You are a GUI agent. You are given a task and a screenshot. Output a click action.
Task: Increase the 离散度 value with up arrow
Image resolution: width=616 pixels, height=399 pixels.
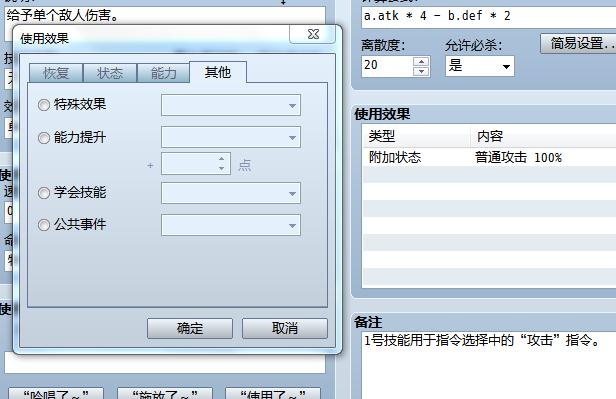[422, 61]
